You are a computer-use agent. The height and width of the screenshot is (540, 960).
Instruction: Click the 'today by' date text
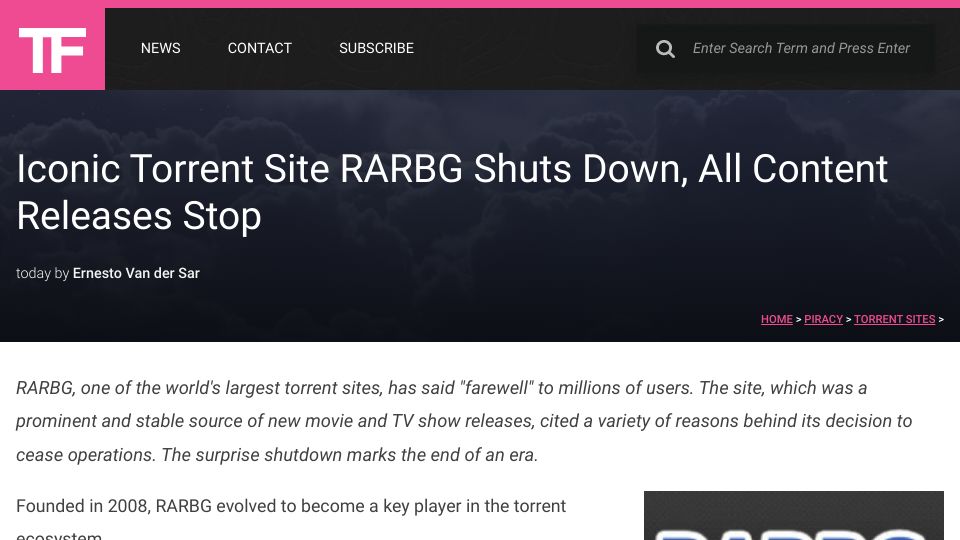42,273
